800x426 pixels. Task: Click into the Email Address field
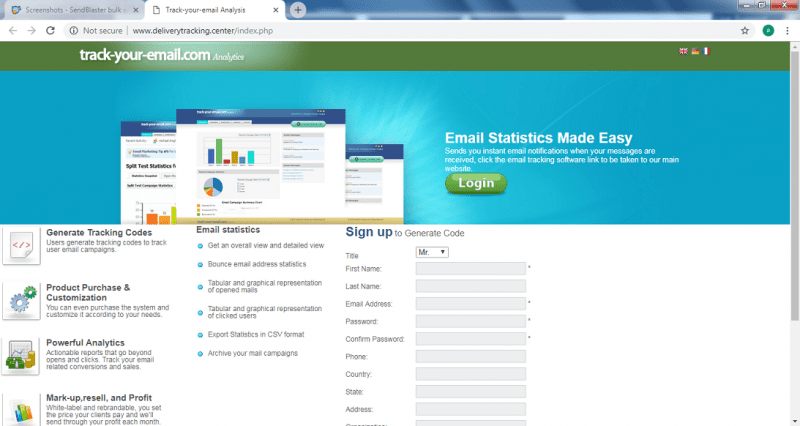pos(470,304)
